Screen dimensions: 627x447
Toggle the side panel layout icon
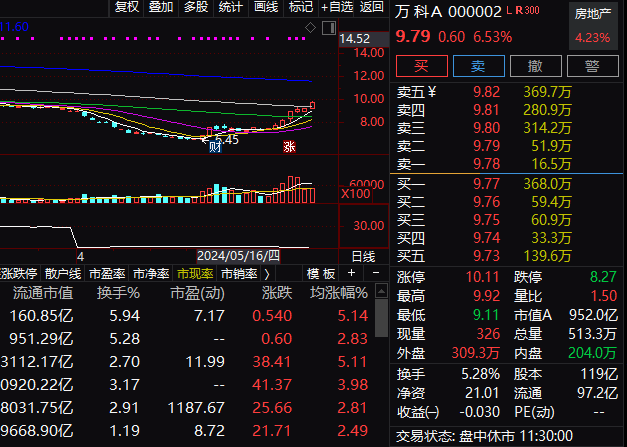[329, 28]
